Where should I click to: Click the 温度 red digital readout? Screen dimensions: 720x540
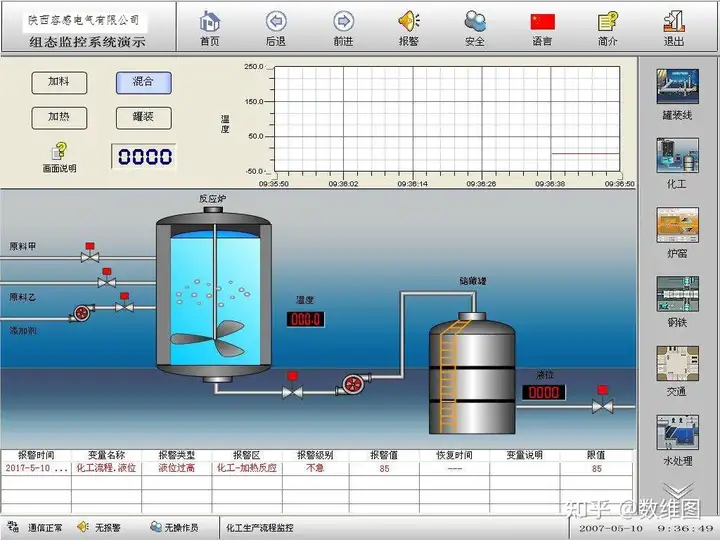tap(306, 319)
